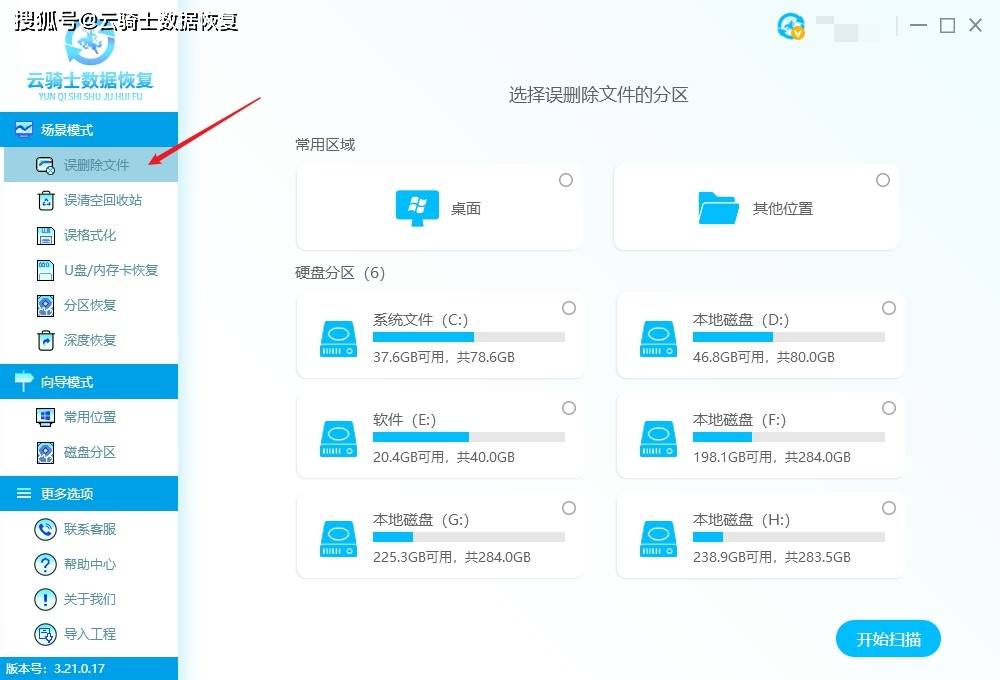Click the 导入工程 label
Image resolution: width=1000 pixels, height=680 pixels.
tap(90, 634)
